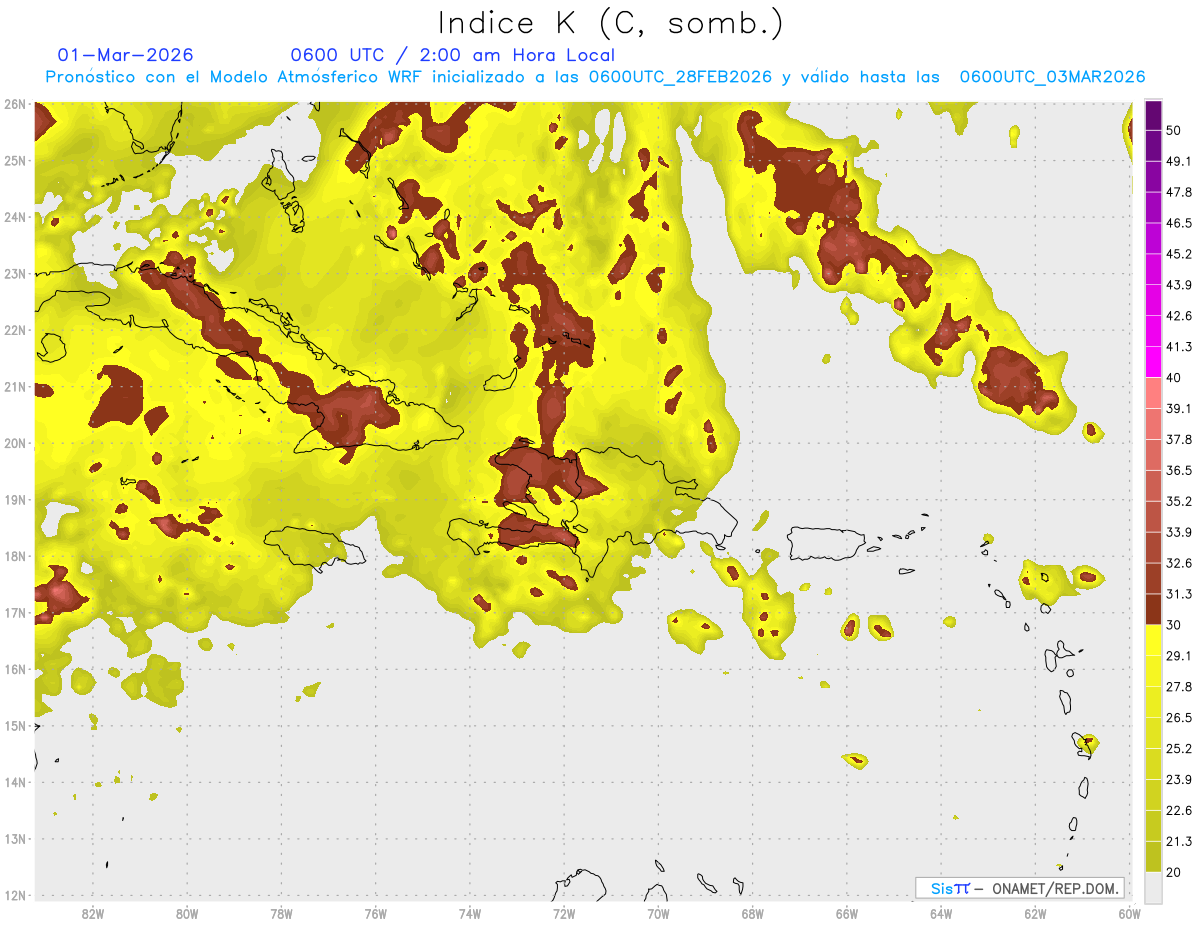Image resolution: width=1200 pixels, height=927 pixels.
Task: Click the colorbar value "36.5"
Action: 1179,470
